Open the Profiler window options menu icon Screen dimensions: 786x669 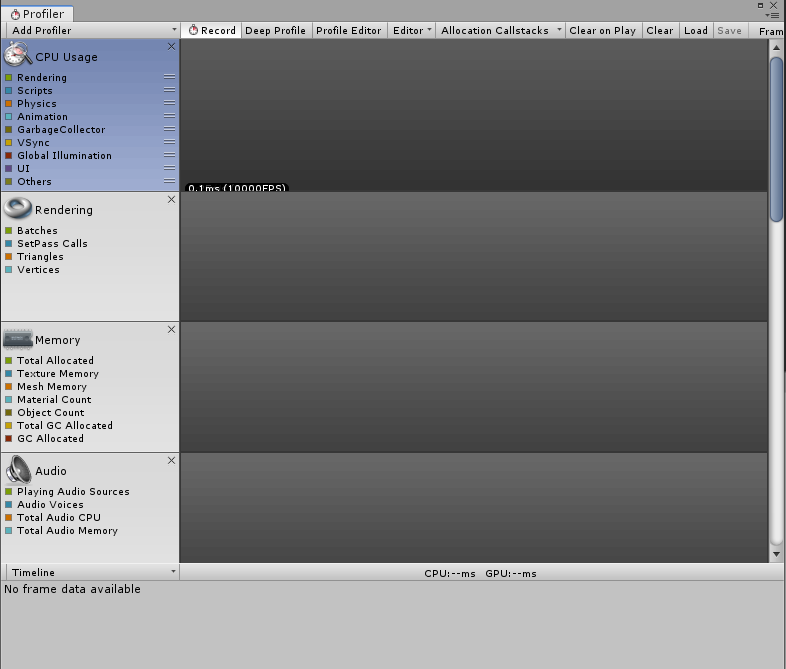(773, 15)
